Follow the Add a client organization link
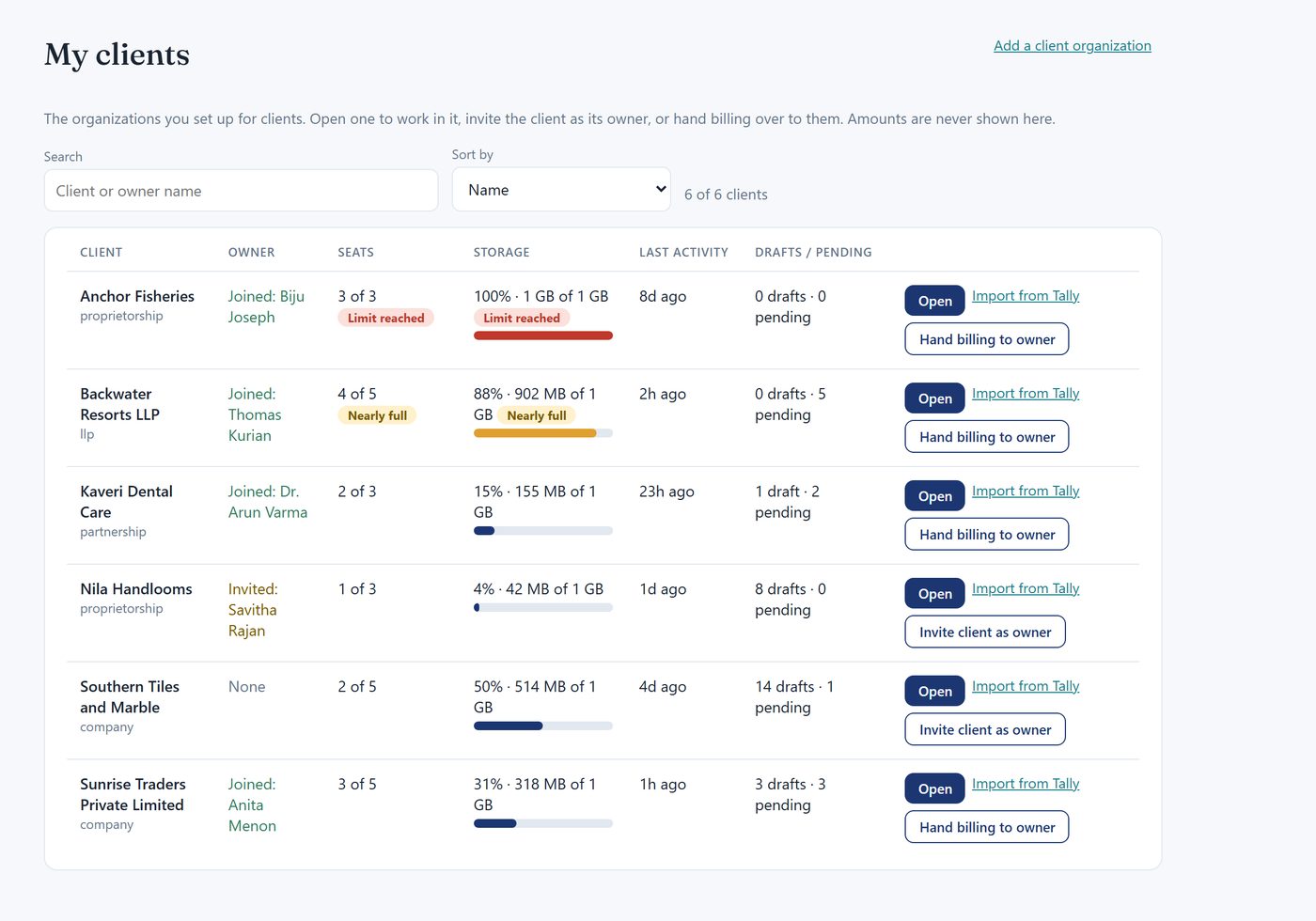This screenshot has height=921, width=1316. pyautogui.click(x=1073, y=45)
